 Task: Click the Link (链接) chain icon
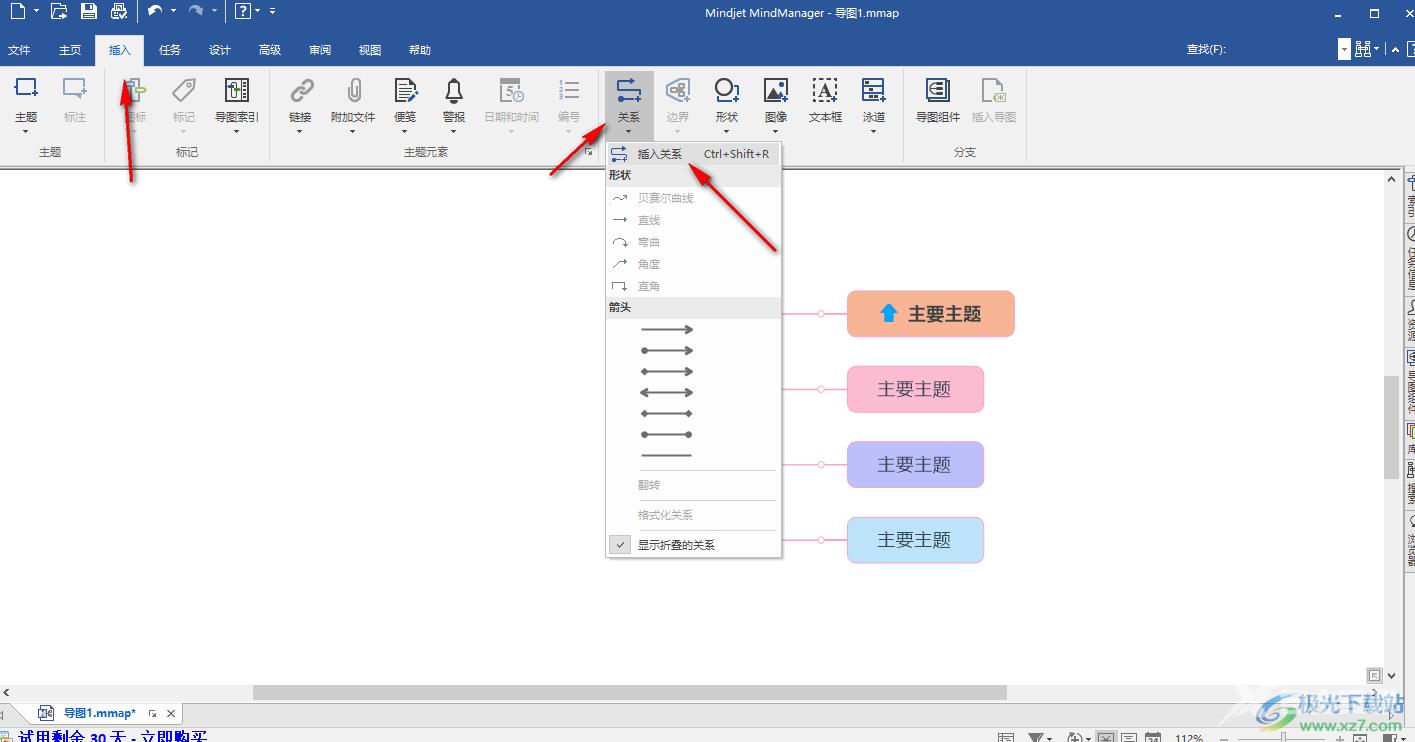301,91
